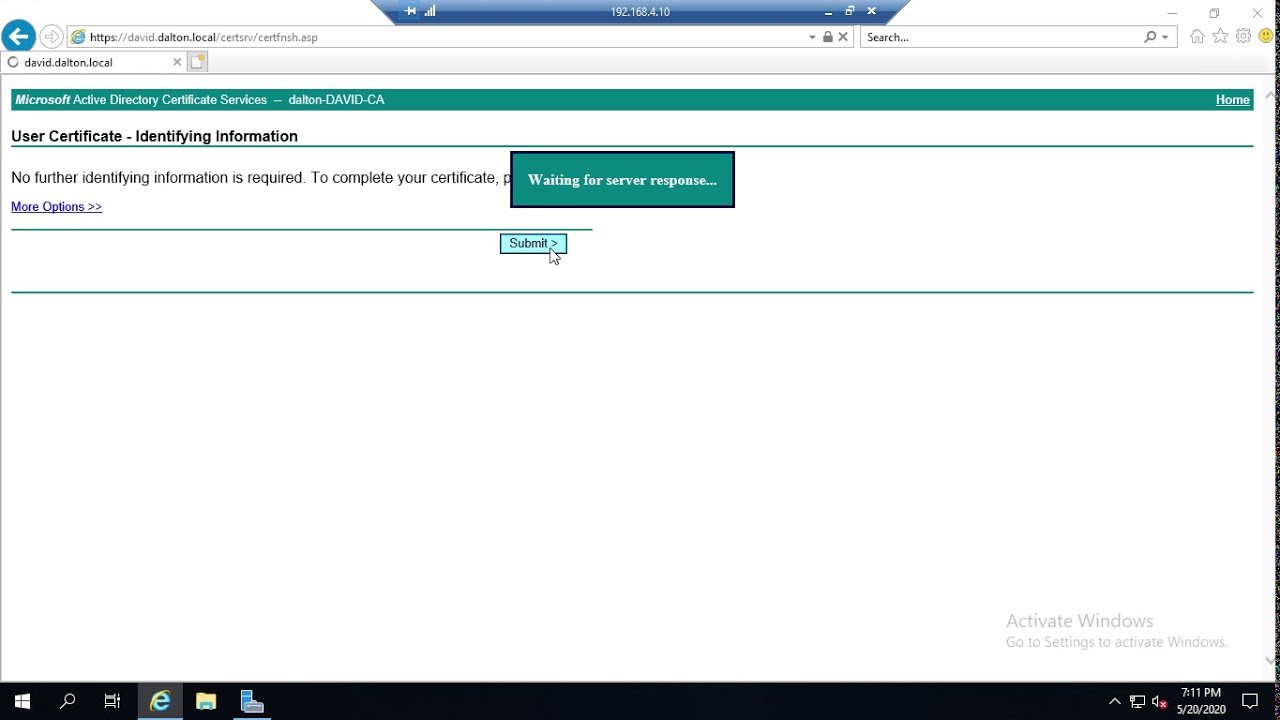The image size is (1280, 720).
Task: Open the address bar autocomplete dropdown
Action: click(812, 37)
